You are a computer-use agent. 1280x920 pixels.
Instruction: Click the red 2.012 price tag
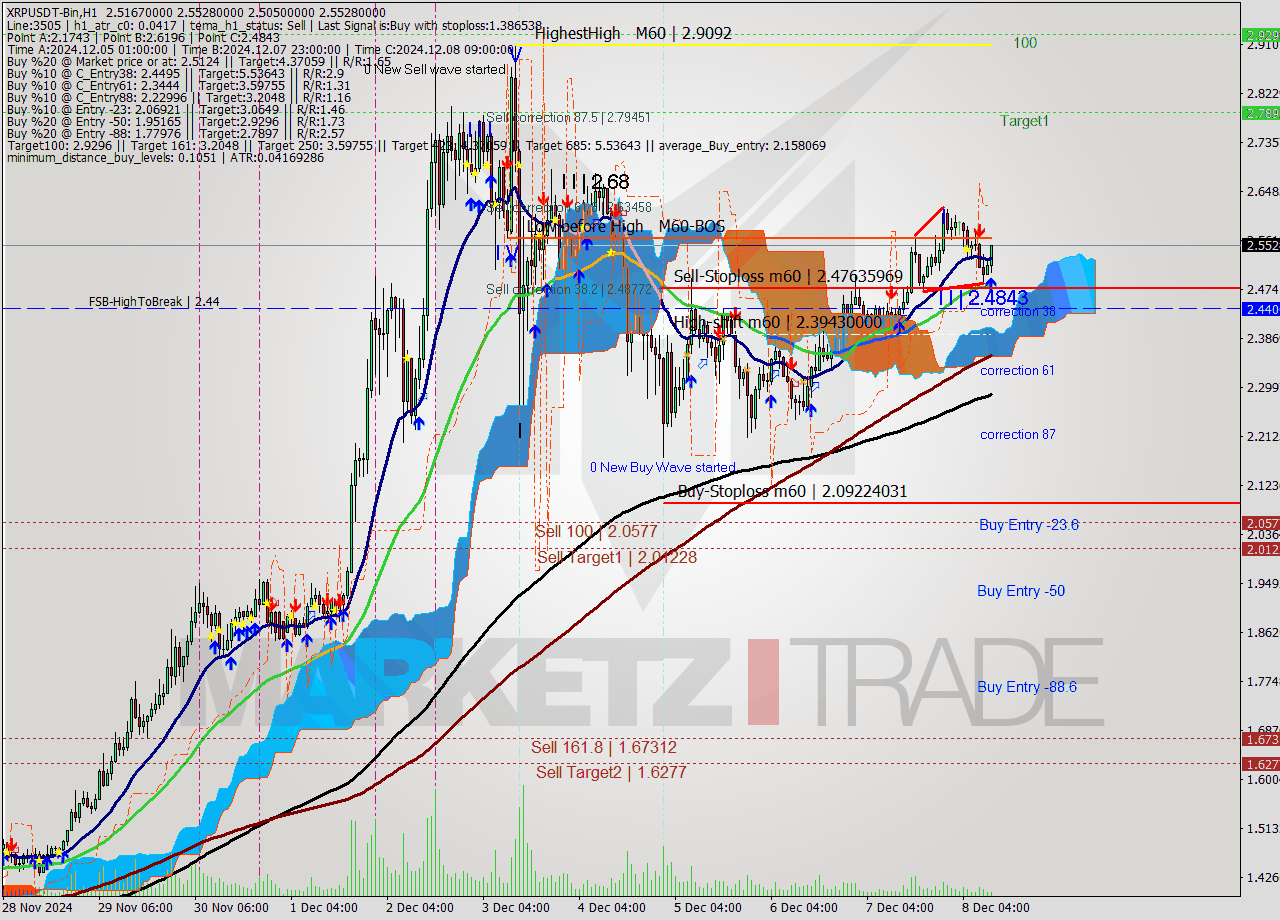click(x=1260, y=549)
